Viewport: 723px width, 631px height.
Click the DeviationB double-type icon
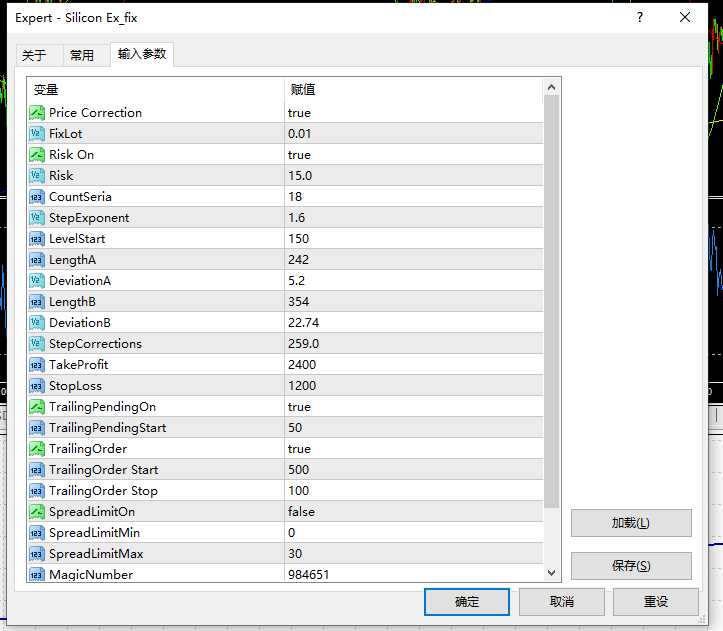[37, 323]
